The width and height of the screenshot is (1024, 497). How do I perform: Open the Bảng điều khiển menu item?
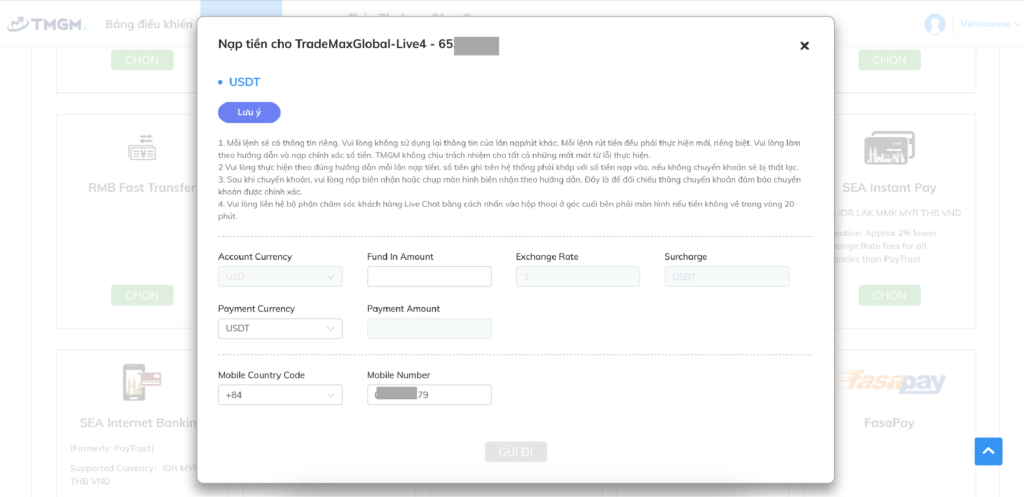pyautogui.click(x=149, y=25)
